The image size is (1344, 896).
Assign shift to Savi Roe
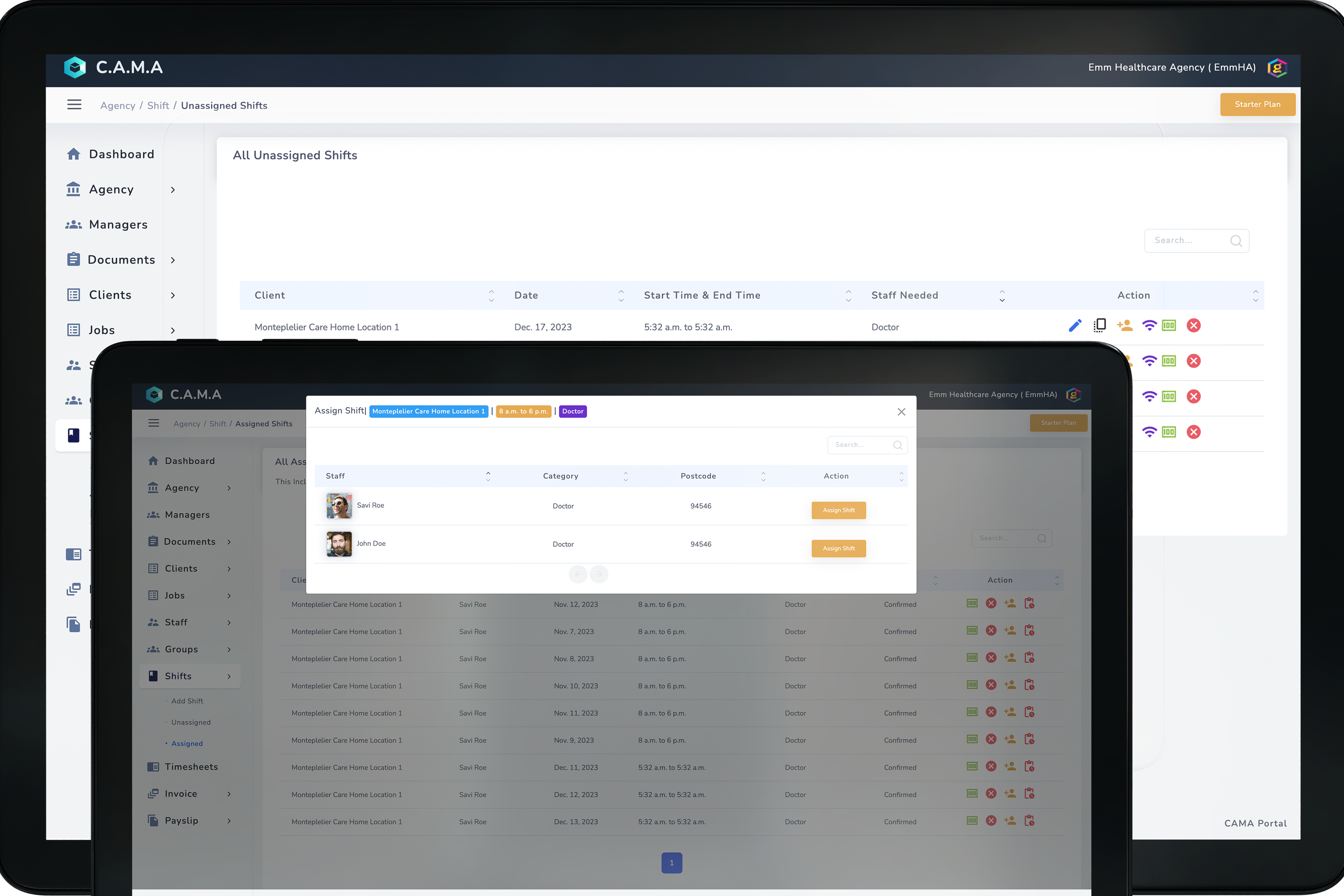[838, 510]
